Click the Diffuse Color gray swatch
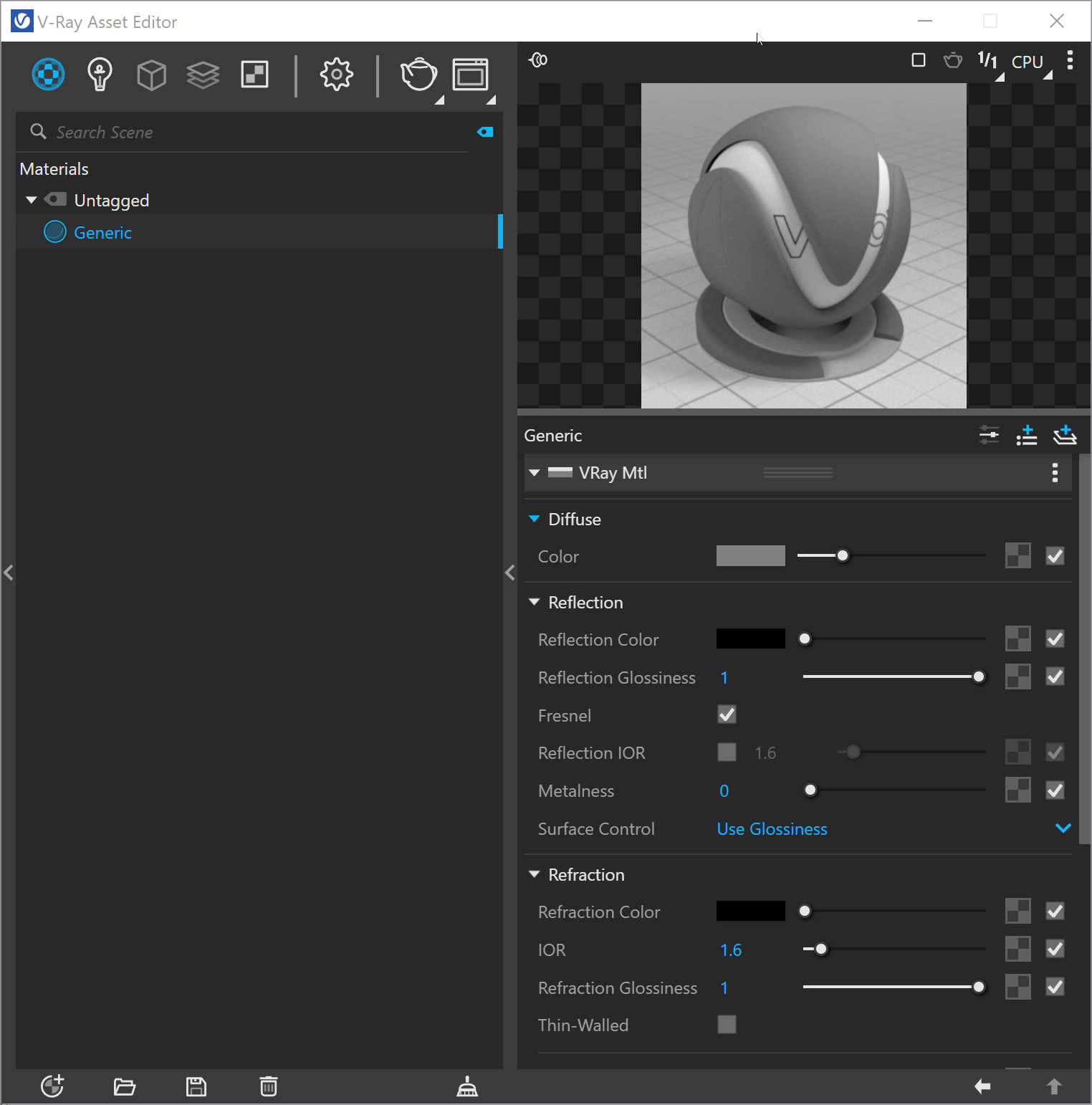This screenshot has height=1105, width=1092. coord(751,555)
